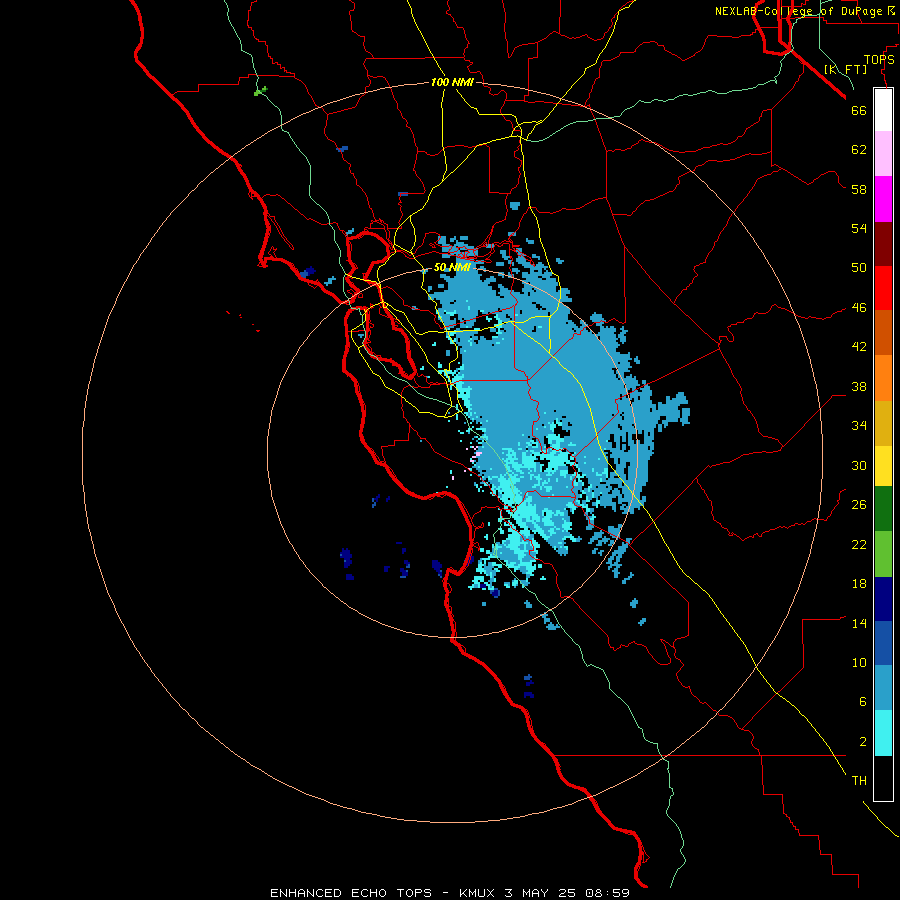This screenshot has height=900, width=900.
Task: Click the legend value '66'
Action: tap(859, 110)
